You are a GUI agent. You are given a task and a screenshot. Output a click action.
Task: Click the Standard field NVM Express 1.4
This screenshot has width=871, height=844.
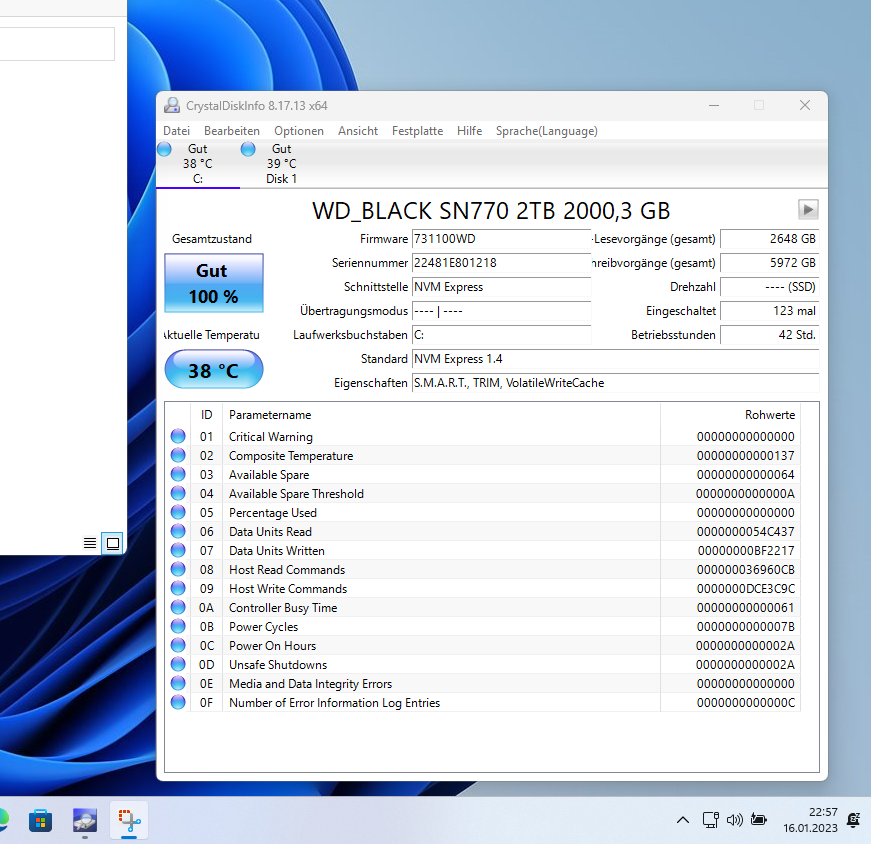coord(615,359)
